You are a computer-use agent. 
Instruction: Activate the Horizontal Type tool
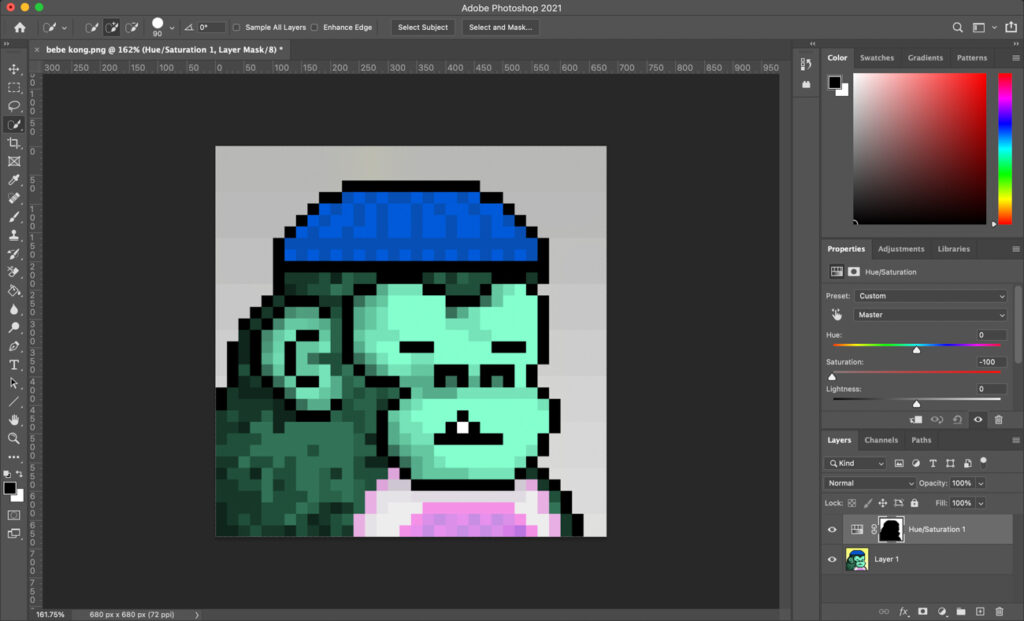[14, 364]
